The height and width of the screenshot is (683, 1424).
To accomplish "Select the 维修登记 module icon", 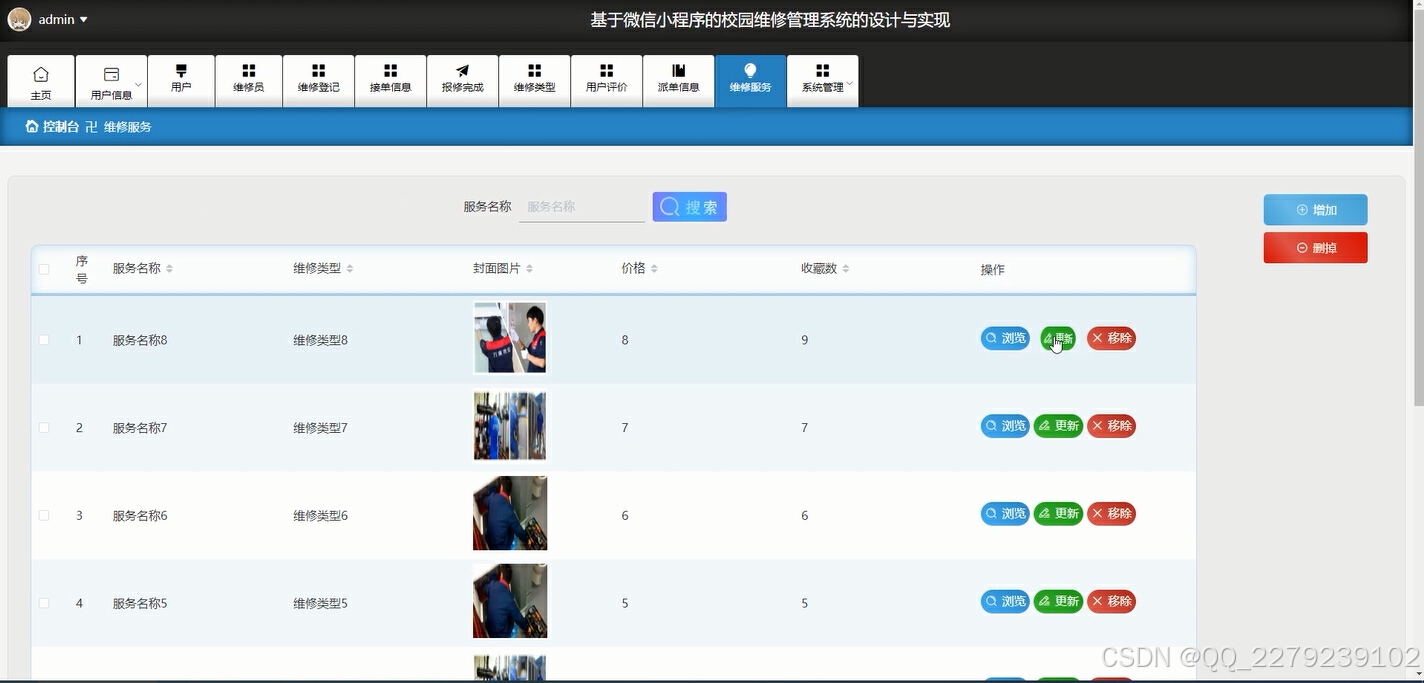I will [x=318, y=72].
